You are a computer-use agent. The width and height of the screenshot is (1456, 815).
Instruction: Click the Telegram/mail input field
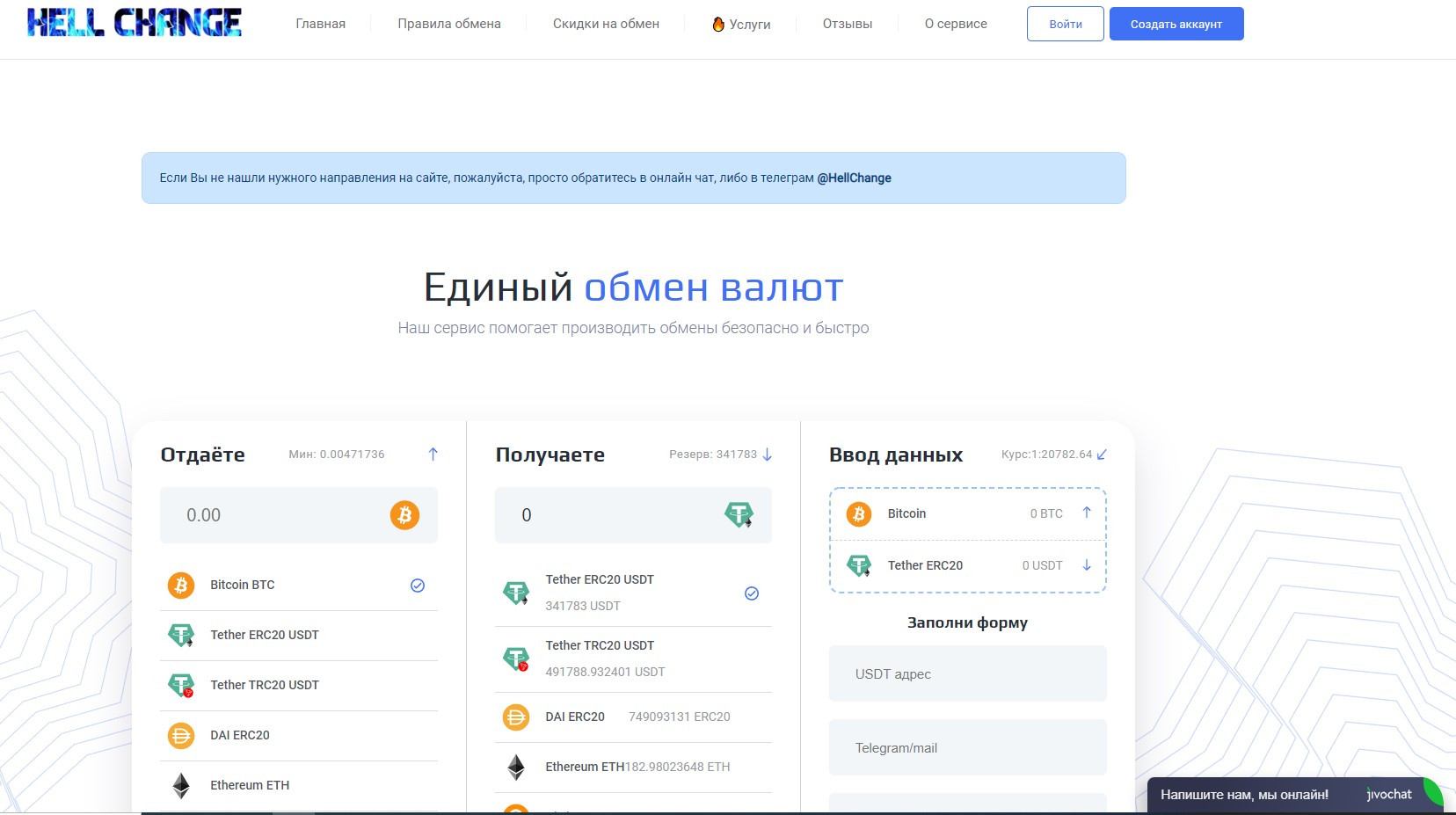coord(968,747)
